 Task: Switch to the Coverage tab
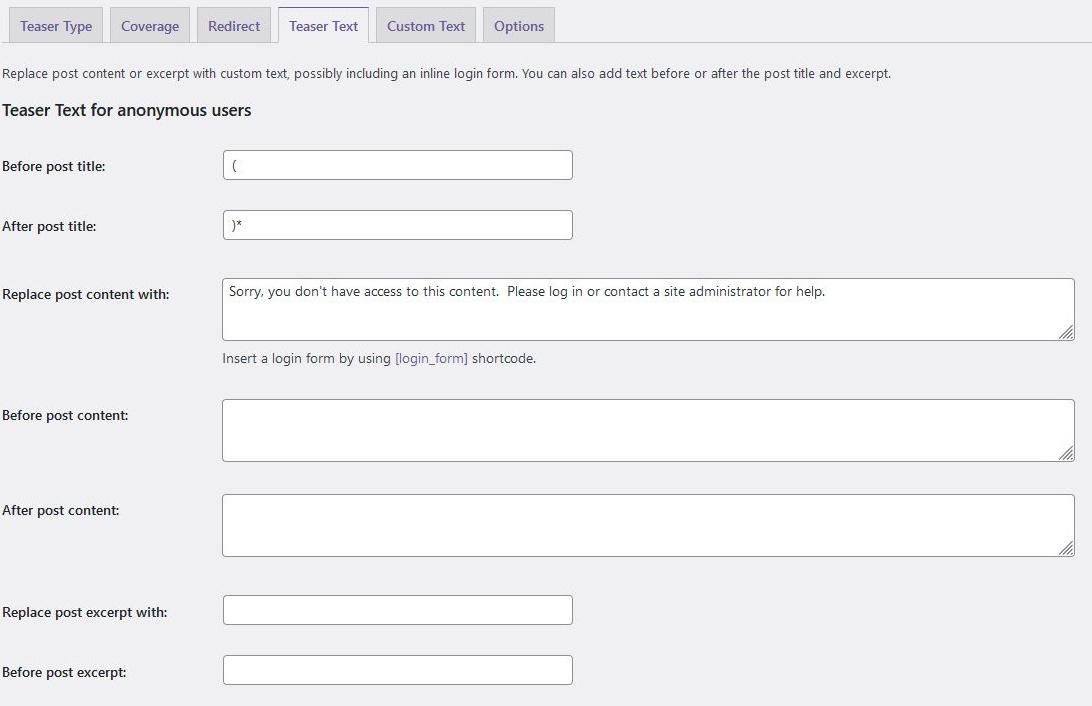[150, 26]
